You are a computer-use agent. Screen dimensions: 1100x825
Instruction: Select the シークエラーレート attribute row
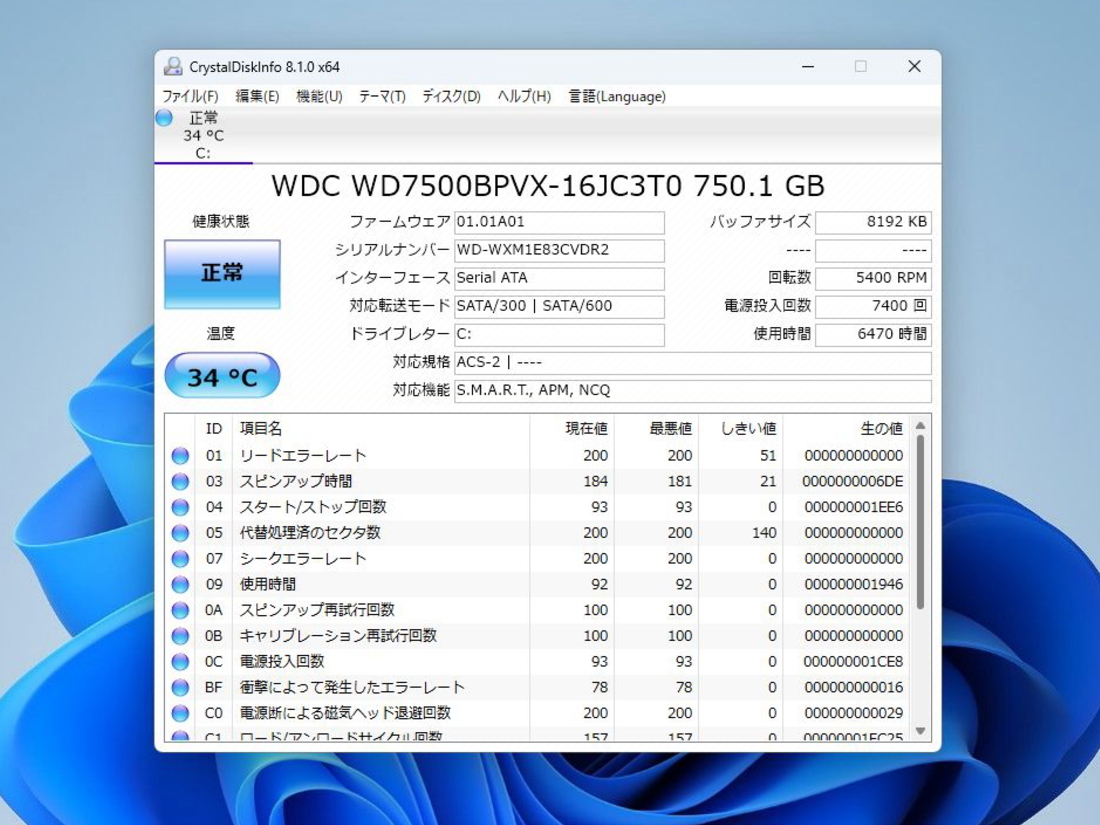(538, 558)
